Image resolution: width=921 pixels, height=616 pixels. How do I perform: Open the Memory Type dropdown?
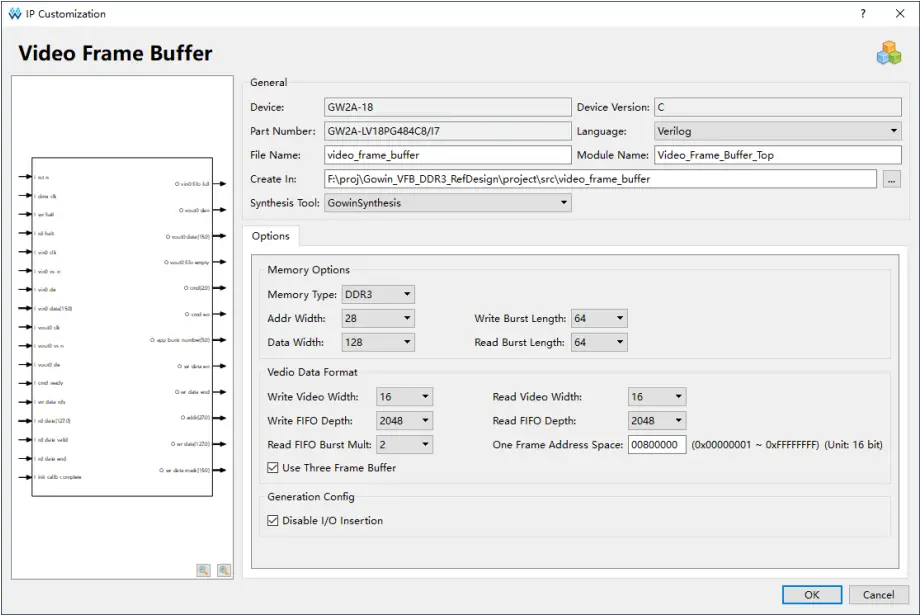point(378,295)
